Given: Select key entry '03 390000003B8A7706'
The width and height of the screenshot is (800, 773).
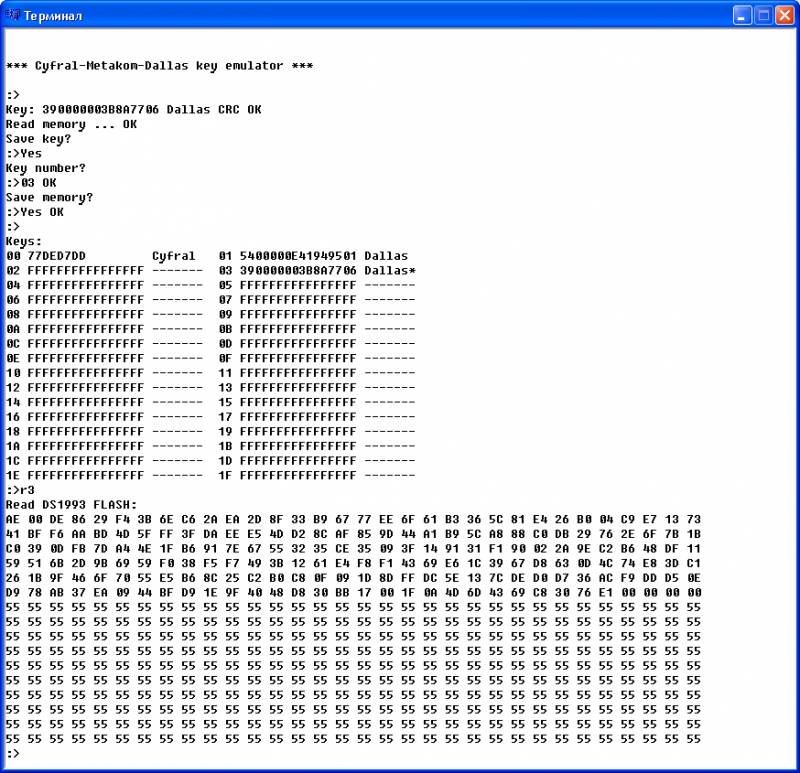Looking at the screenshot, I should pyautogui.click(x=287, y=270).
